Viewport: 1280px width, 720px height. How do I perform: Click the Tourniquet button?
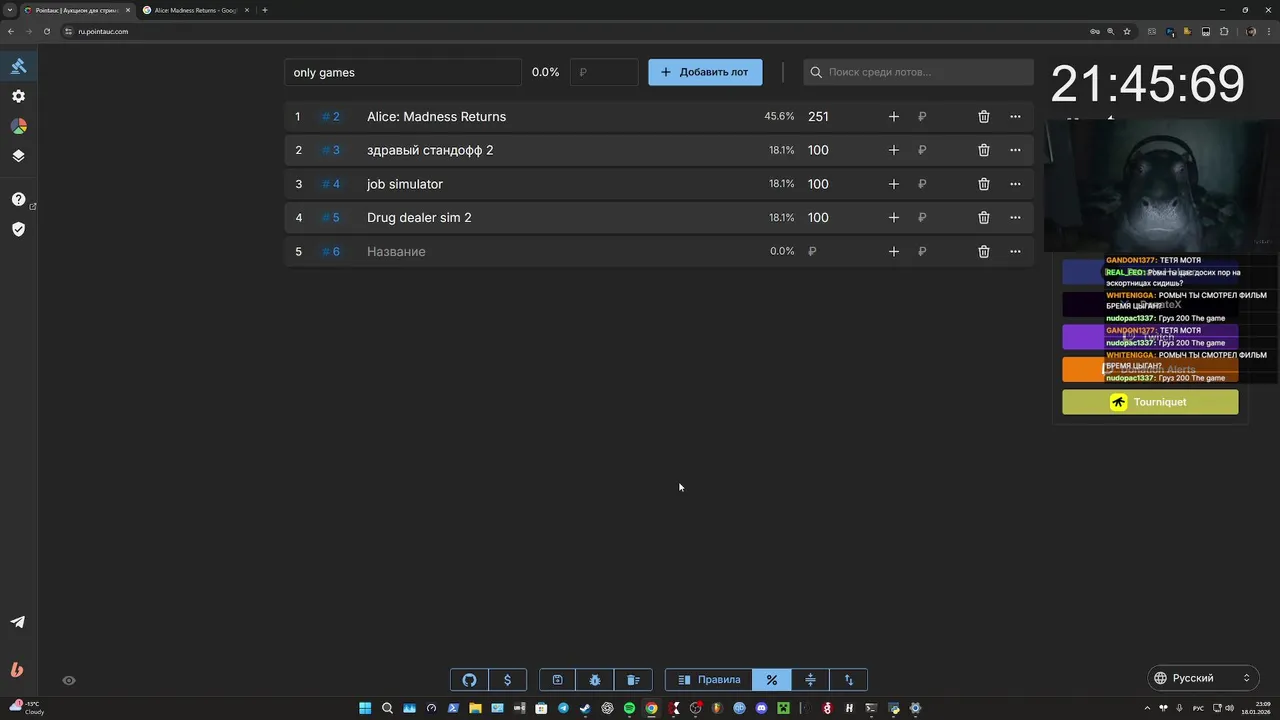coord(1150,402)
